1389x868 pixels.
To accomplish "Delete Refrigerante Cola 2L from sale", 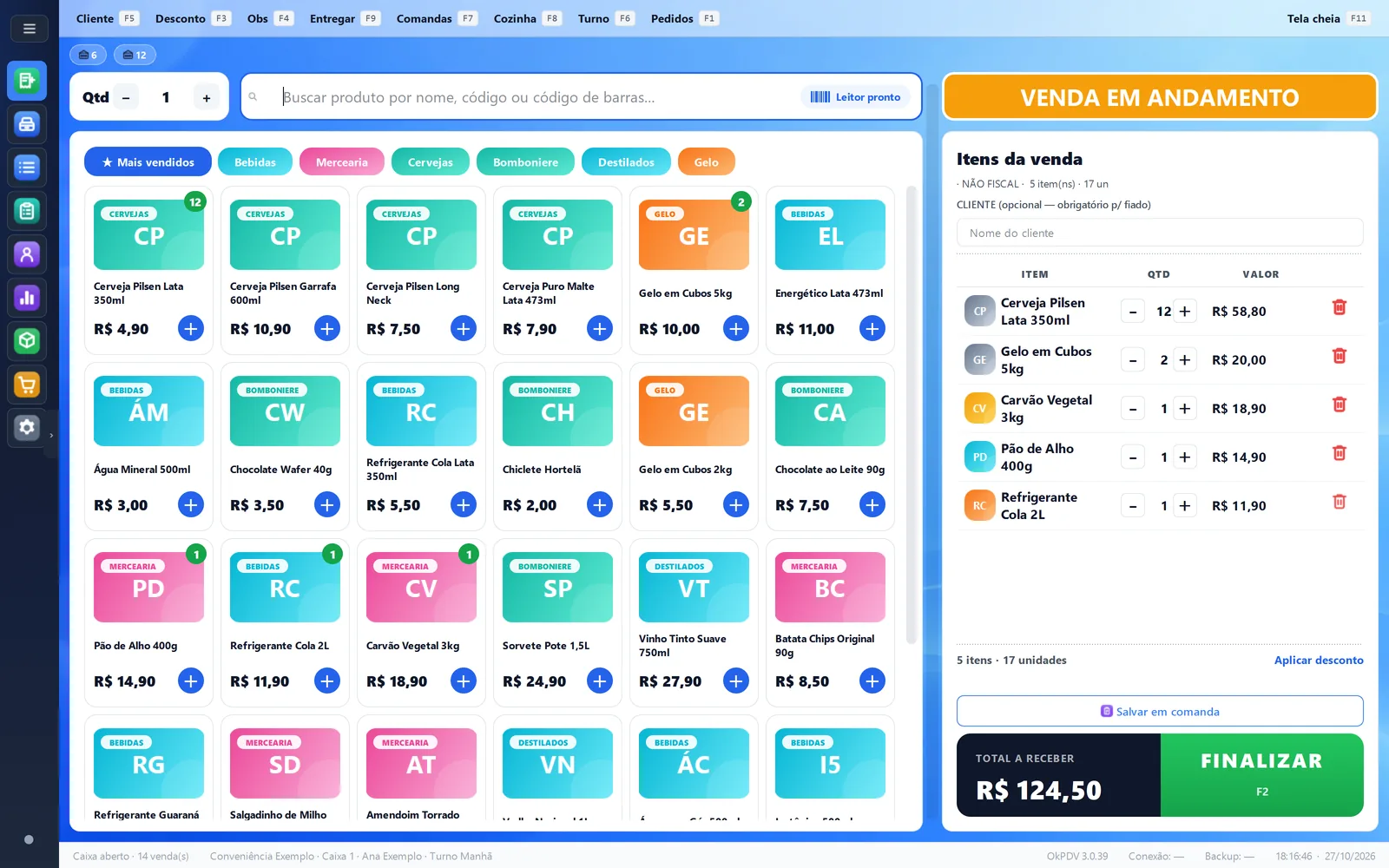I will coord(1340,502).
